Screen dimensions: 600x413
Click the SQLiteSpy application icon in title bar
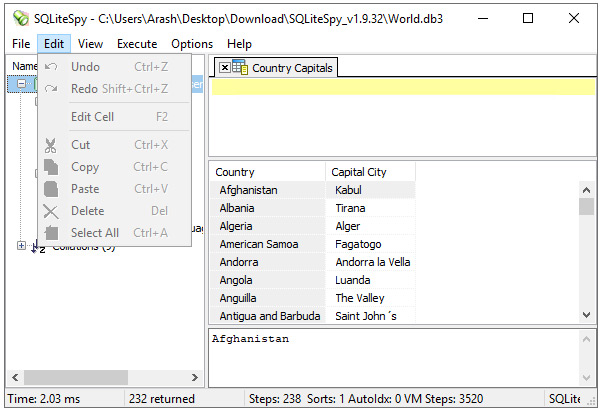20,18
